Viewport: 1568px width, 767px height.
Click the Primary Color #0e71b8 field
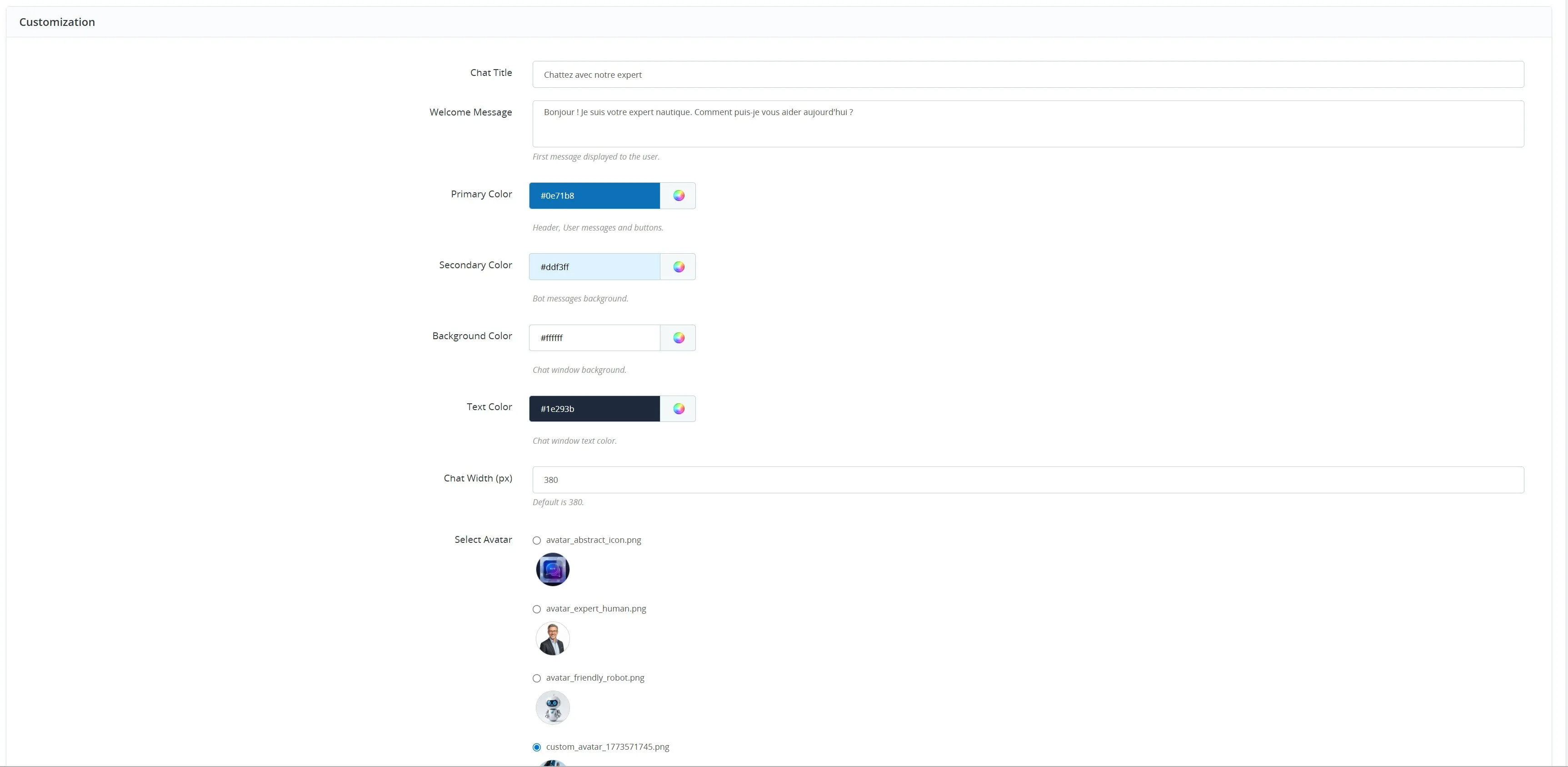click(594, 196)
